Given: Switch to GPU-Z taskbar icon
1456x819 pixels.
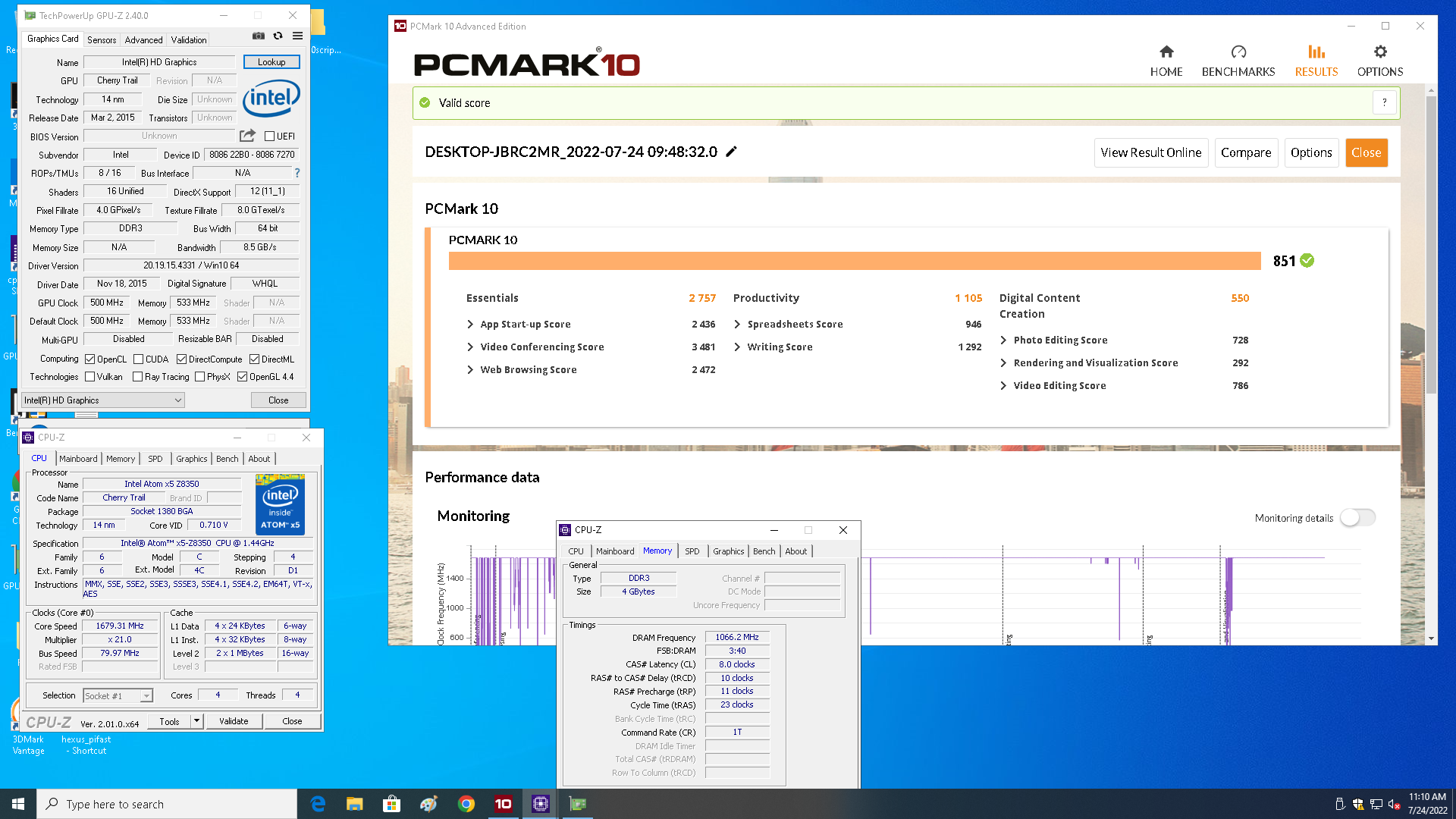Looking at the screenshot, I should pyautogui.click(x=578, y=804).
